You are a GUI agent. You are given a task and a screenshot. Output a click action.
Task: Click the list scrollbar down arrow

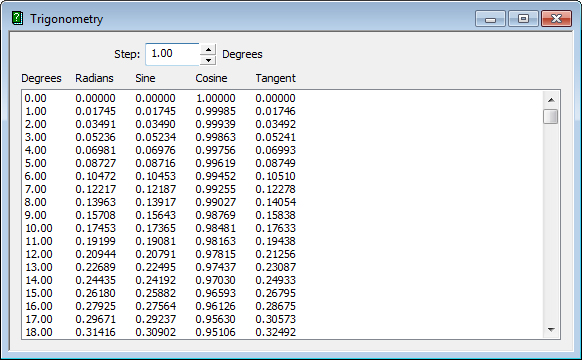click(x=551, y=330)
